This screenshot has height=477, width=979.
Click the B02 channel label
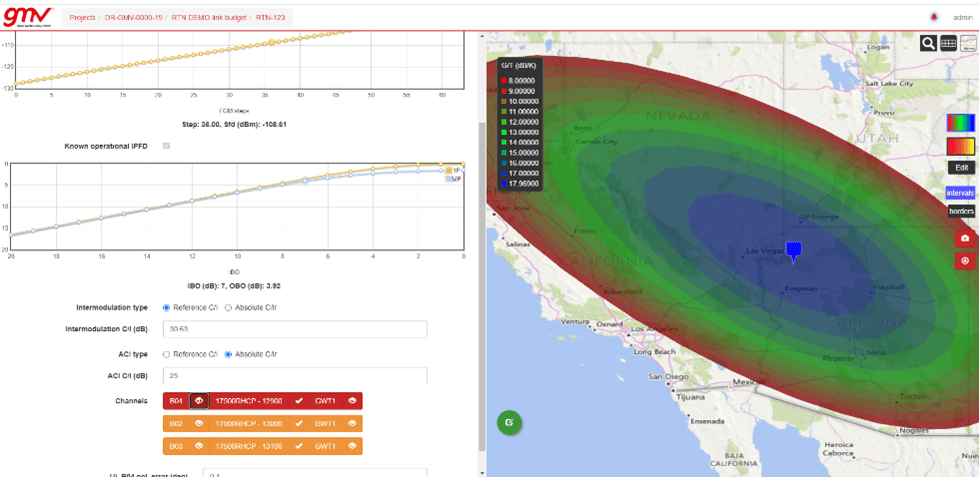tap(176, 423)
